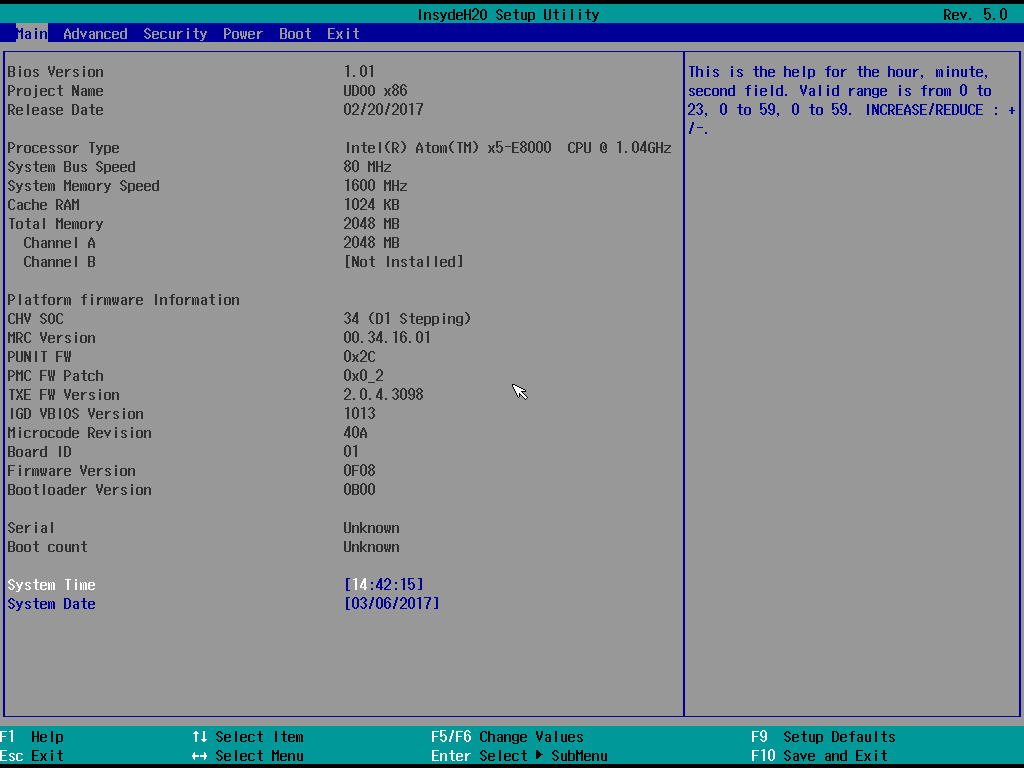Screen dimensions: 1024x768
Task: Open the Main menu tab
Action: (31, 33)
